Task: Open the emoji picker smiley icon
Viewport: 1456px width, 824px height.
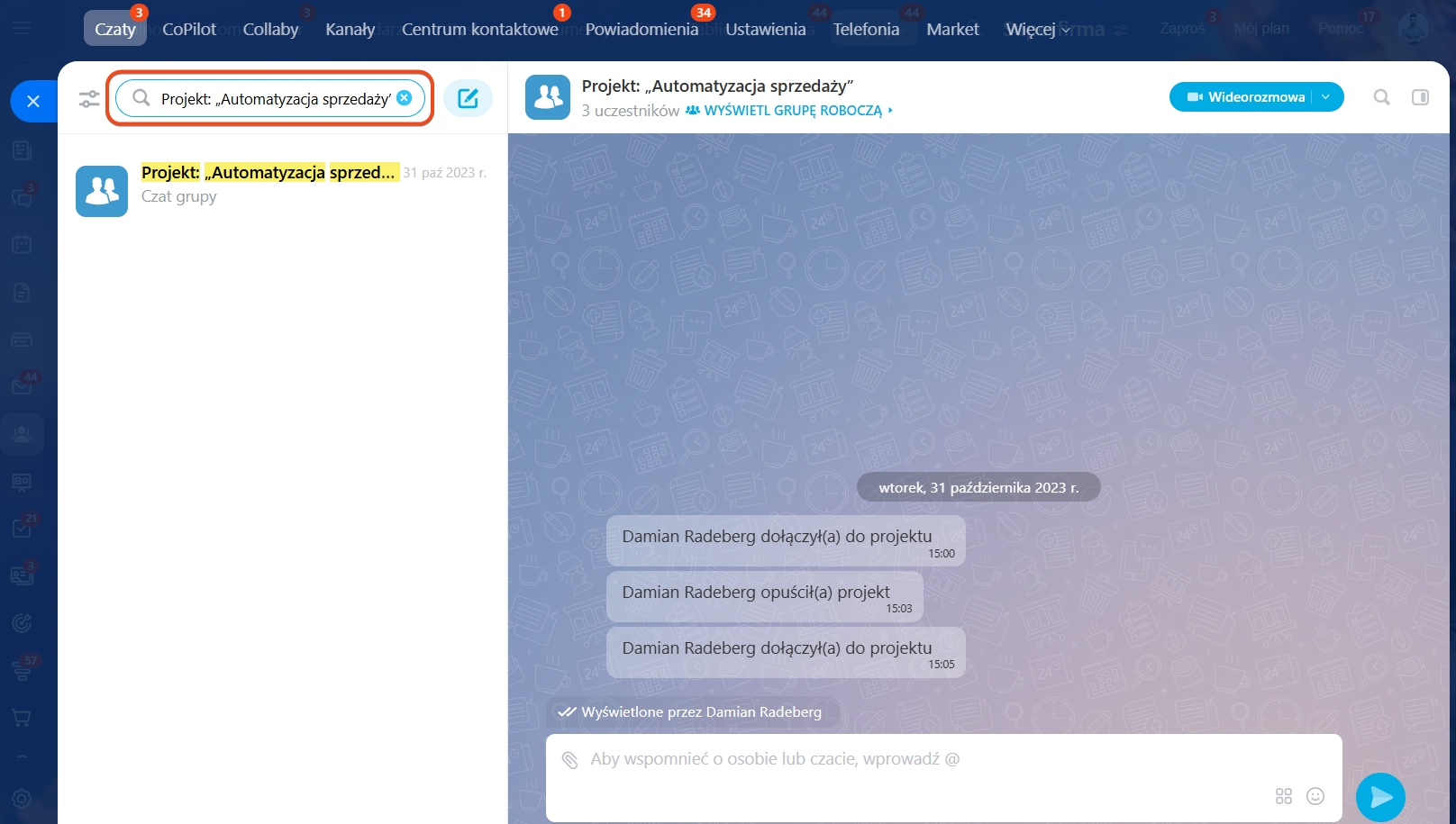Action: (x=1315, y=796)
